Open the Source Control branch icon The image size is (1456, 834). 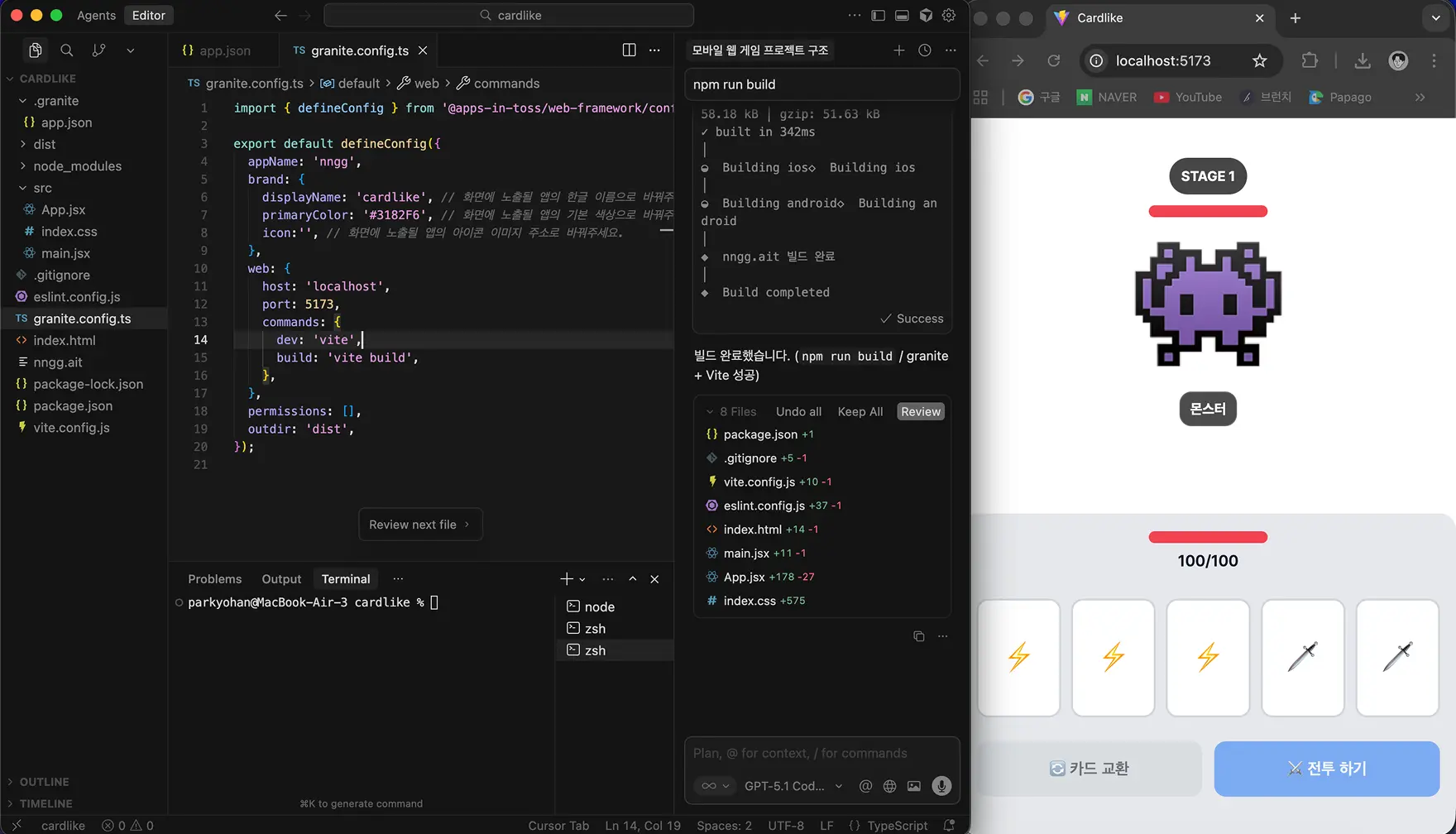(x=98, y=50)
